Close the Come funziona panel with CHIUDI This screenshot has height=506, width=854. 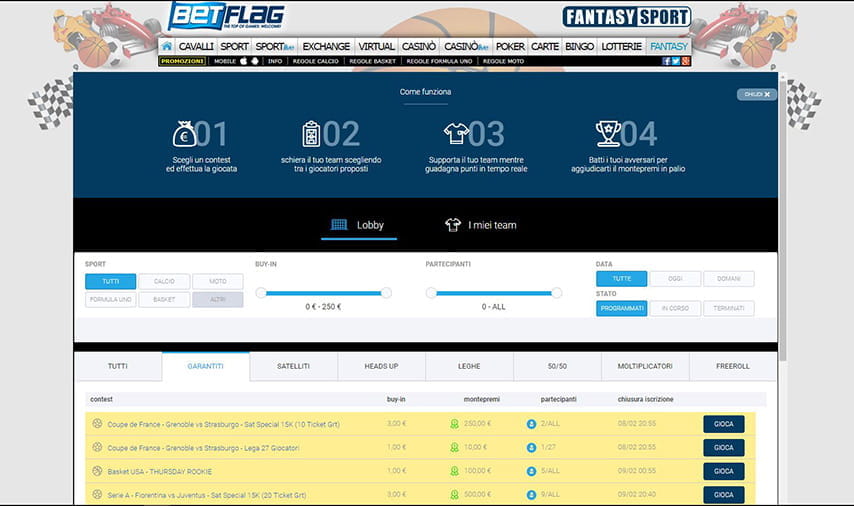pos(757,94)
